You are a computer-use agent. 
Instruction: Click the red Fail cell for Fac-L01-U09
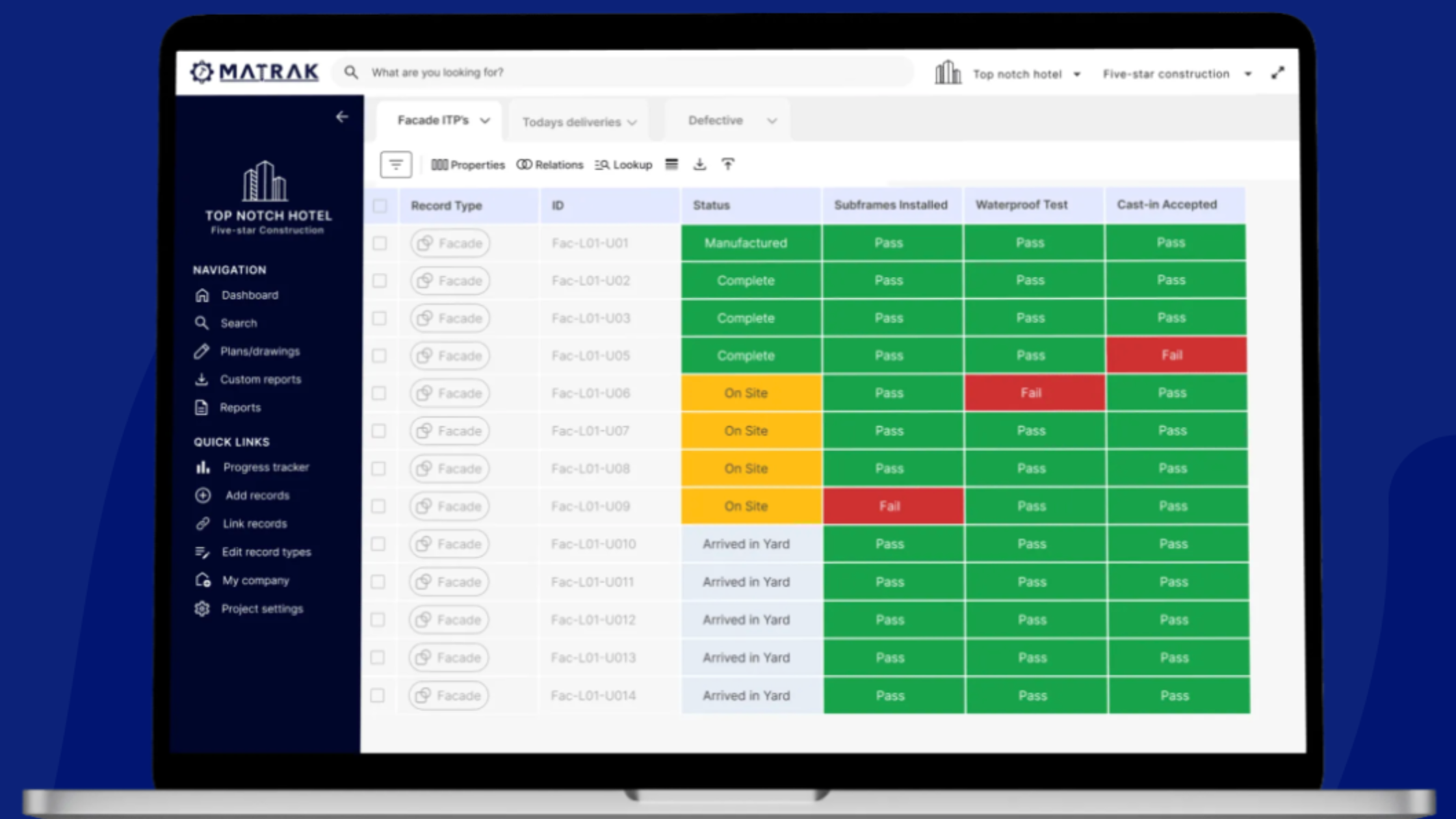pyautogui.click(x=893, y=506)
